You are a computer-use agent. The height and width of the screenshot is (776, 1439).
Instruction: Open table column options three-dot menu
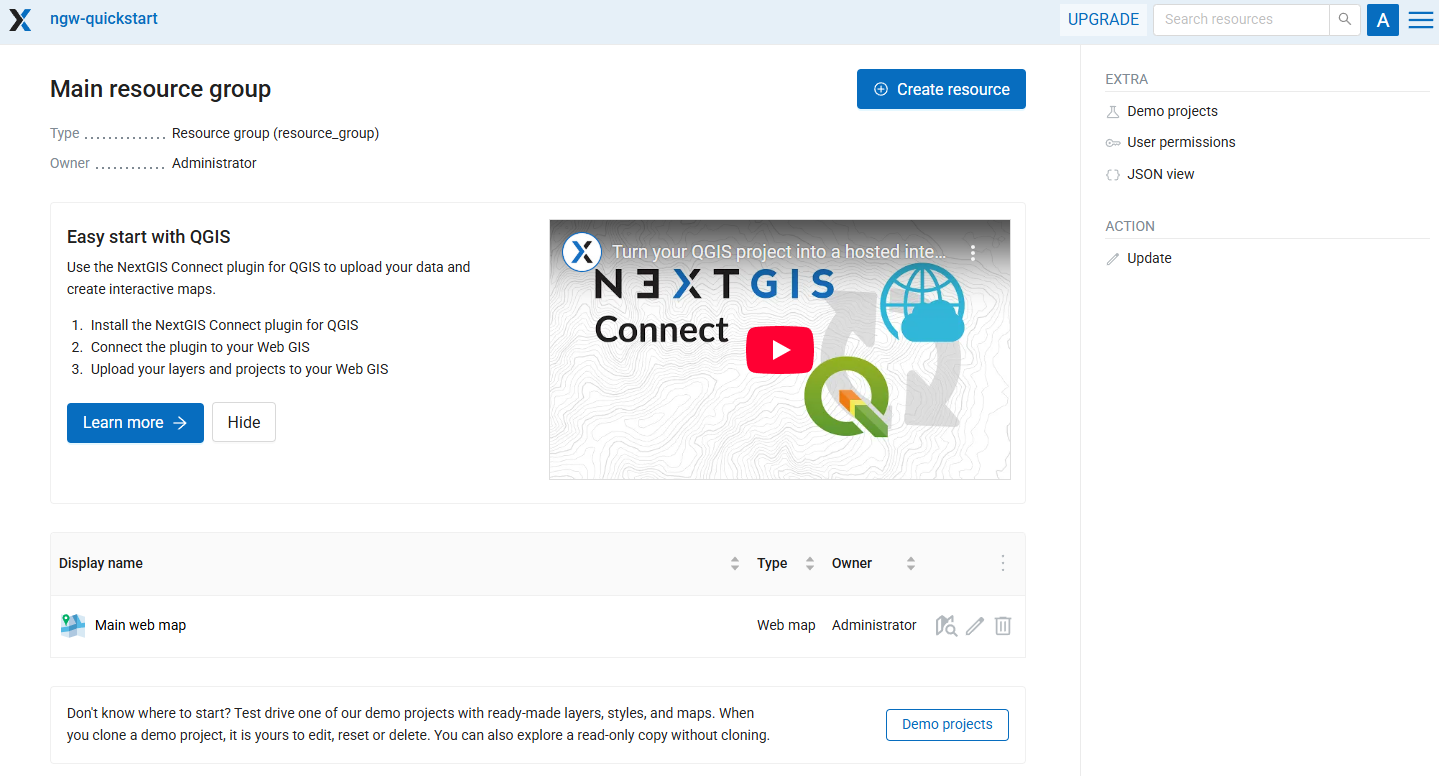click(x=1003, y=564)
